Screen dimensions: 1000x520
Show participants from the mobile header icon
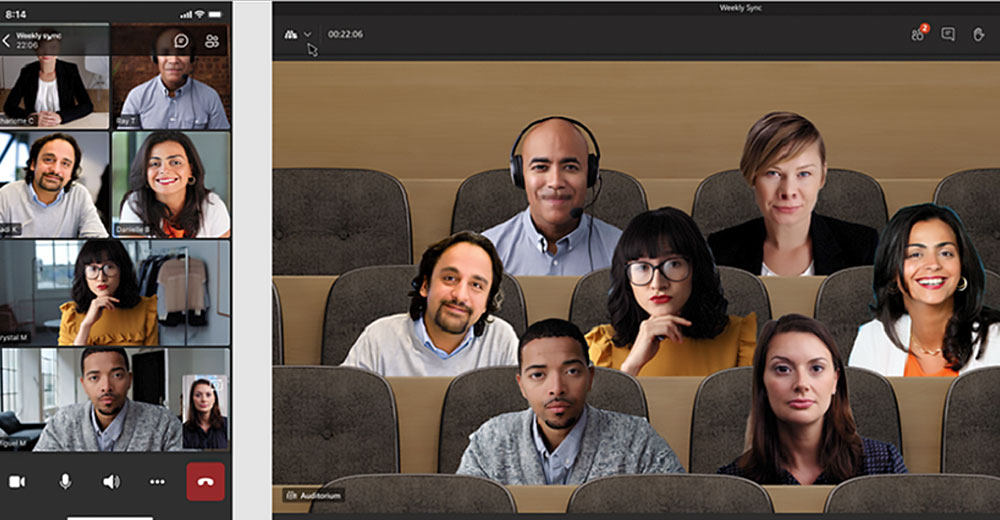point(211,41)
